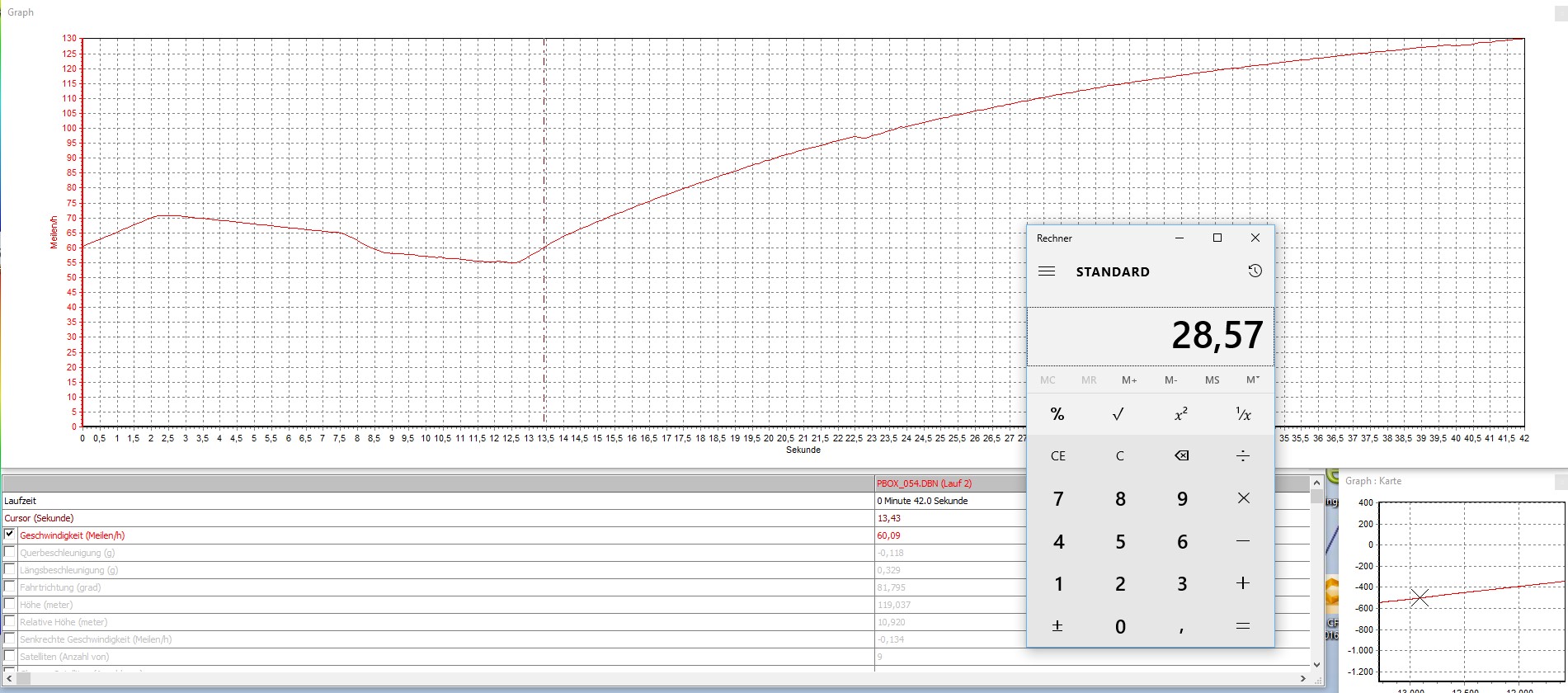This screenshot has width=1568, height=693.
Task: Click the Fahrtrichtung value 81,795
Action: pyautogui.click(x=891, y=587)
